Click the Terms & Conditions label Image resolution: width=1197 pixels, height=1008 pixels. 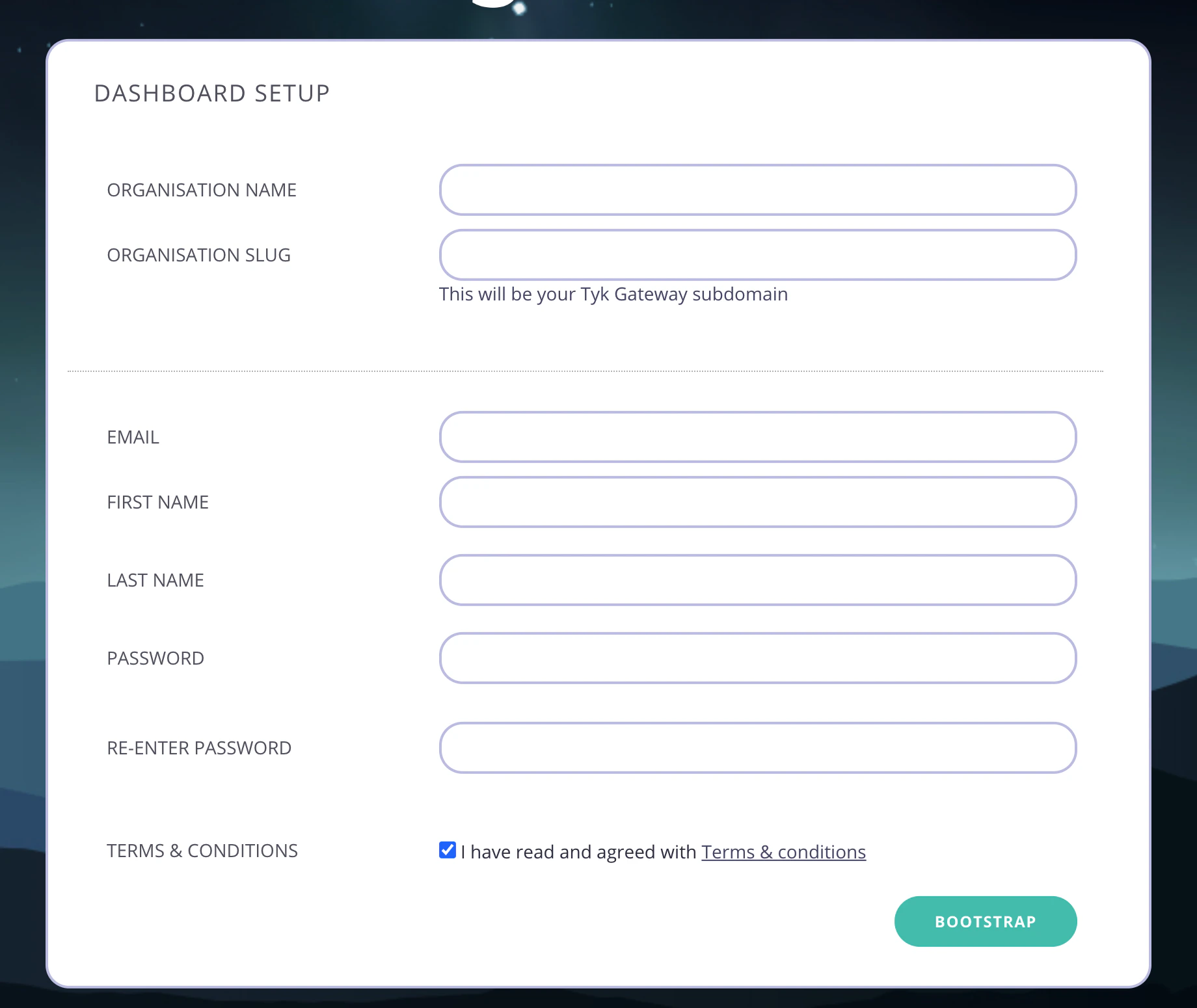click(x=202, y=850)
